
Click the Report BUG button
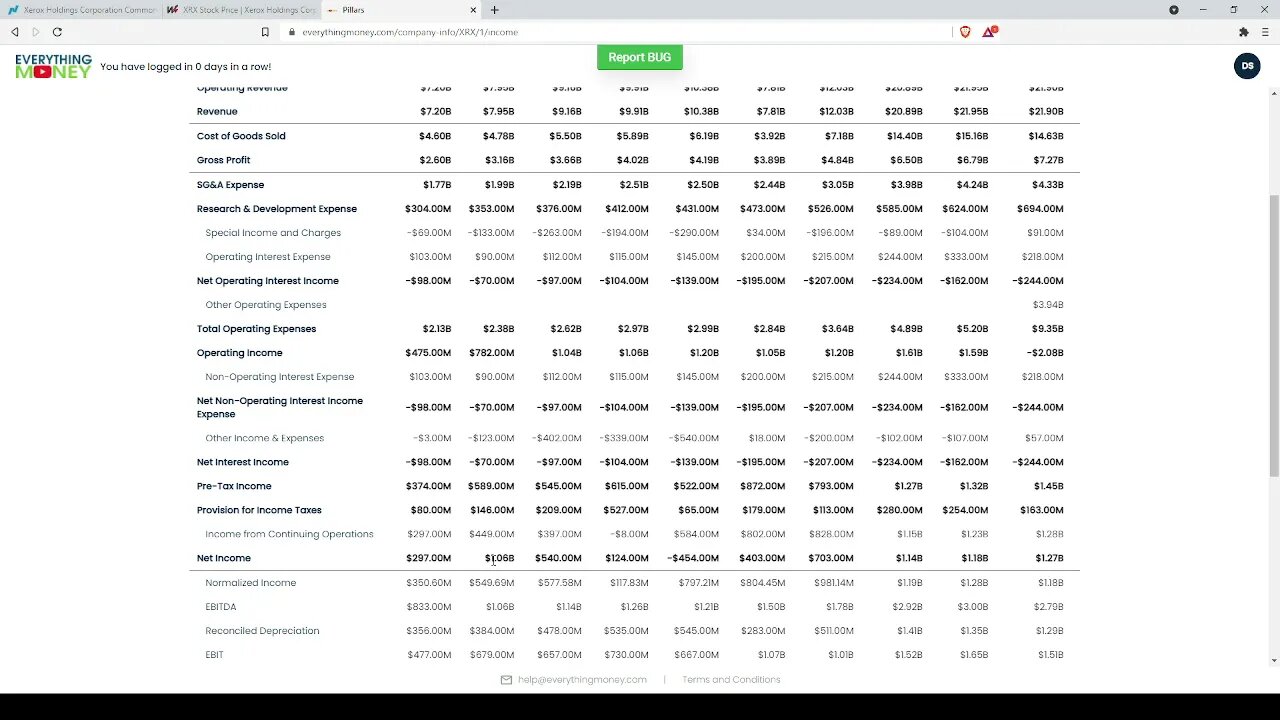[x=640, y=57]
